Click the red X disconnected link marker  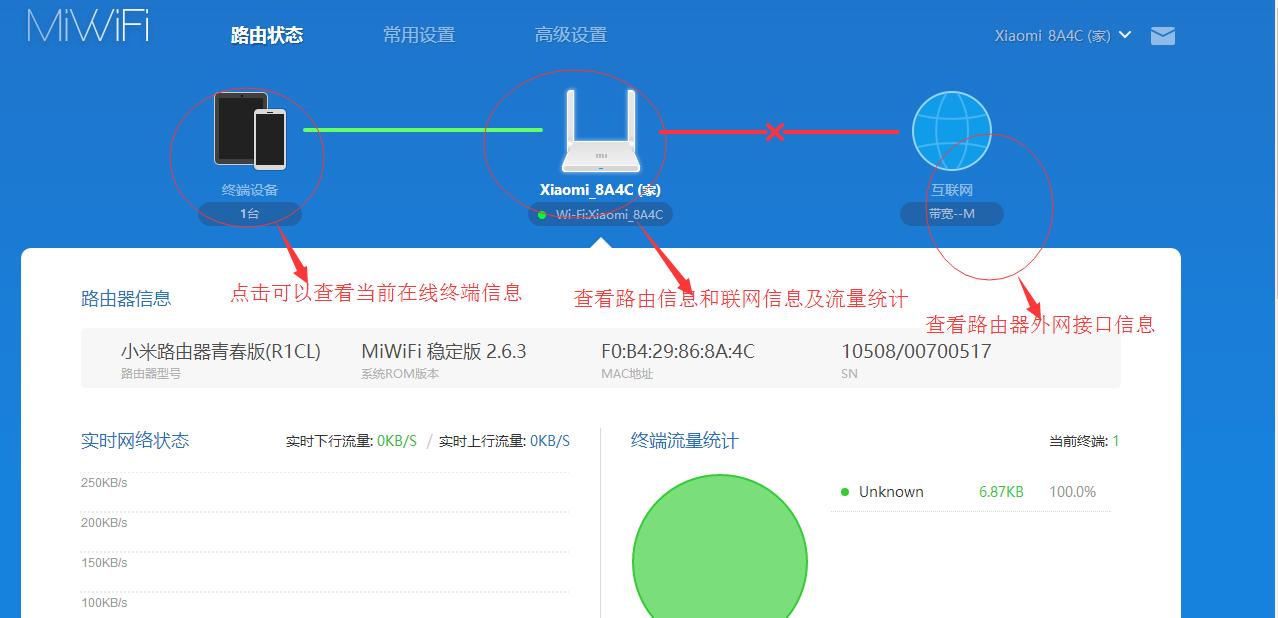click(774, 131)
